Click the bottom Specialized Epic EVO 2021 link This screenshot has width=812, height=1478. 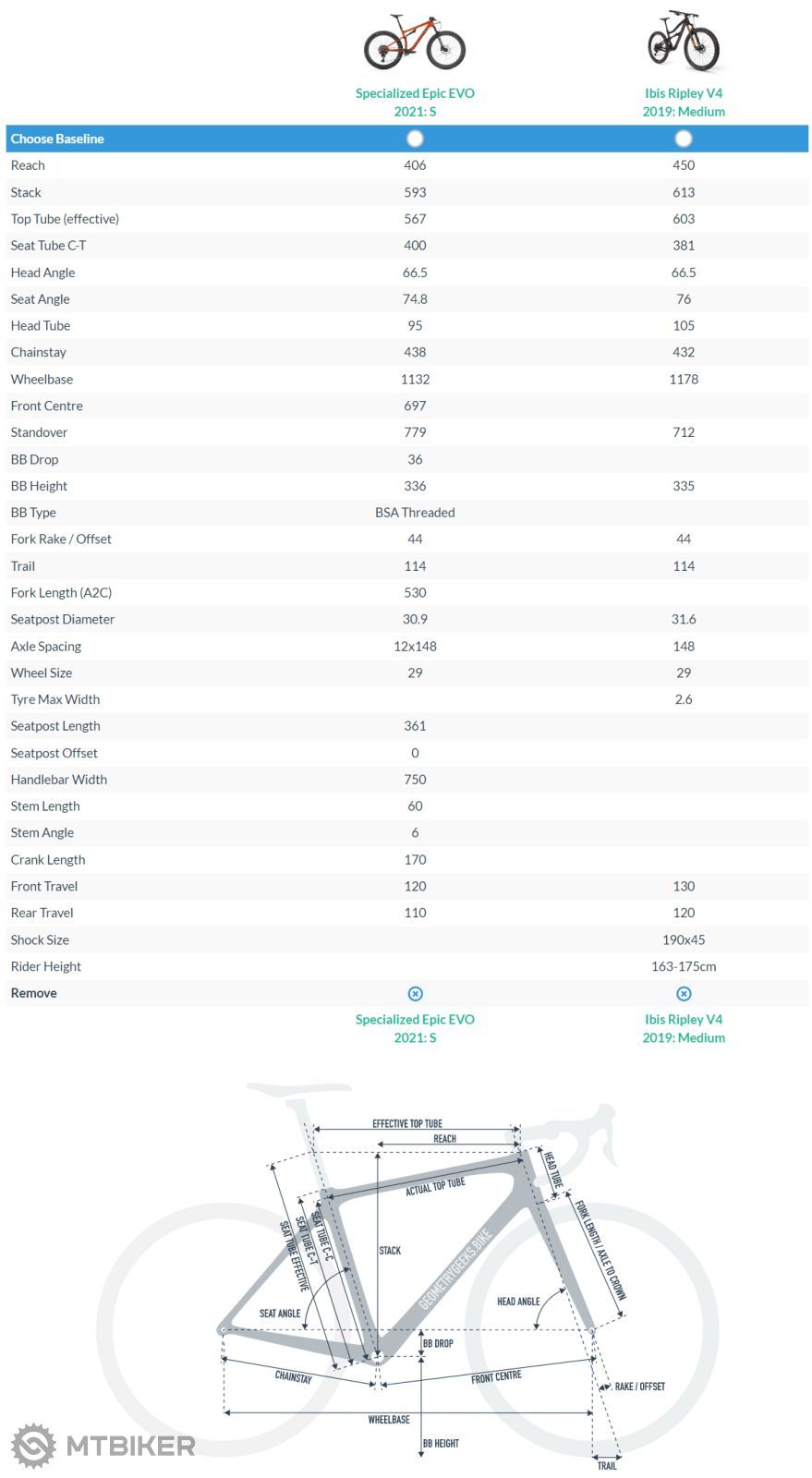[x=415, y=1028]
